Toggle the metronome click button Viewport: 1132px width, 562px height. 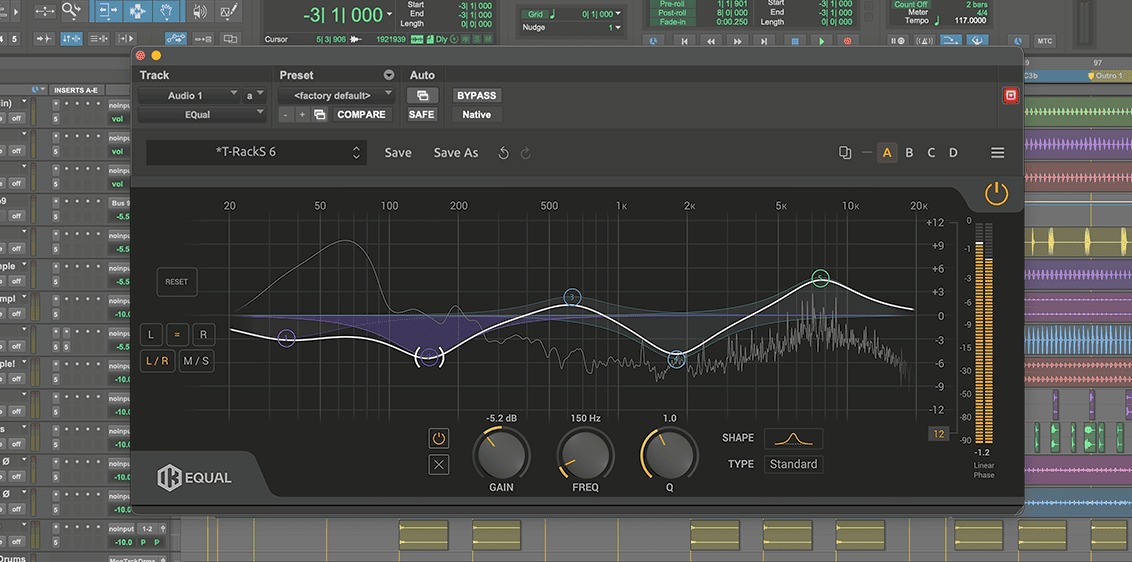click(x=924, y=41)
